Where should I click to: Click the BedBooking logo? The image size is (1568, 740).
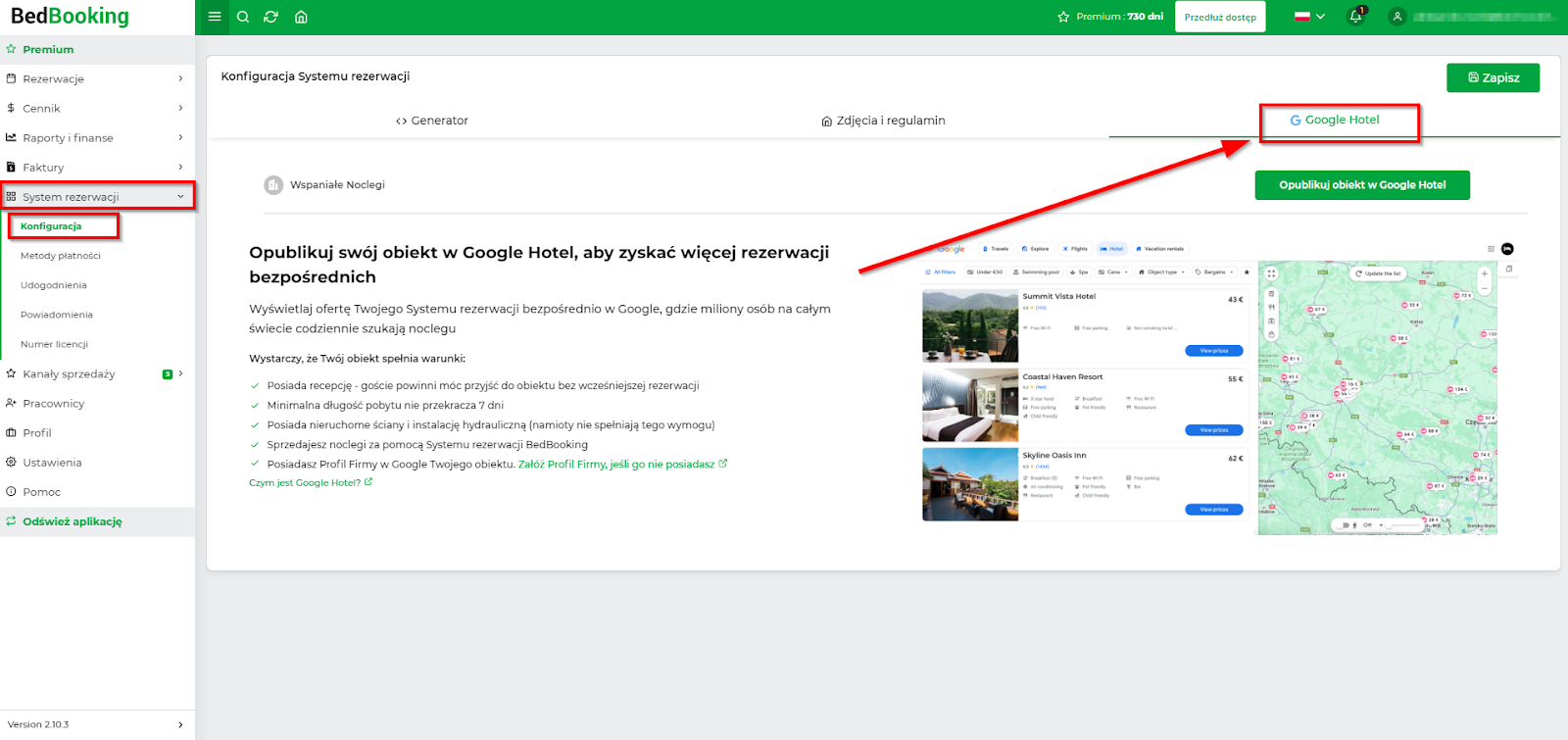(70, 16)
